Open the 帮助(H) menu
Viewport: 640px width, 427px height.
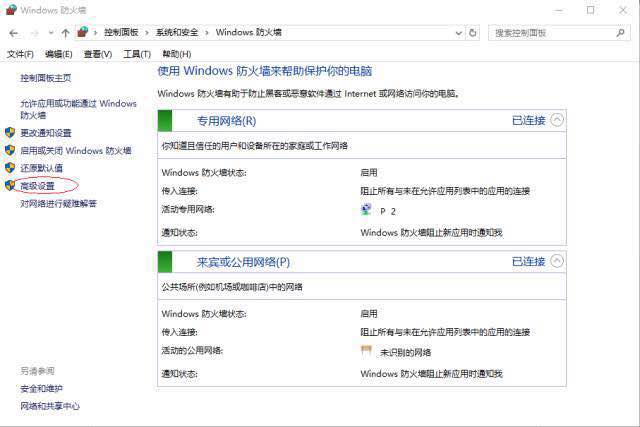coord(177,54)
